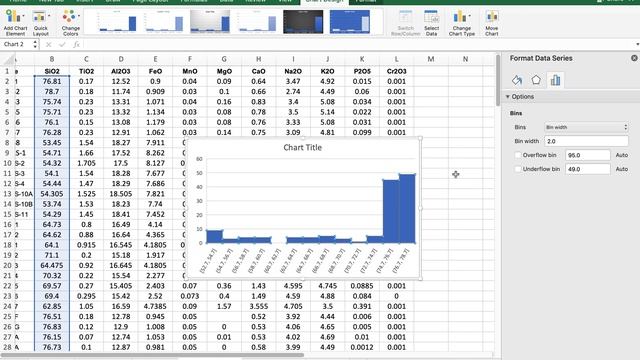640x360 pixels.
Task: Switch to the Chart Design tab
Action: click(x=324, y=2)
